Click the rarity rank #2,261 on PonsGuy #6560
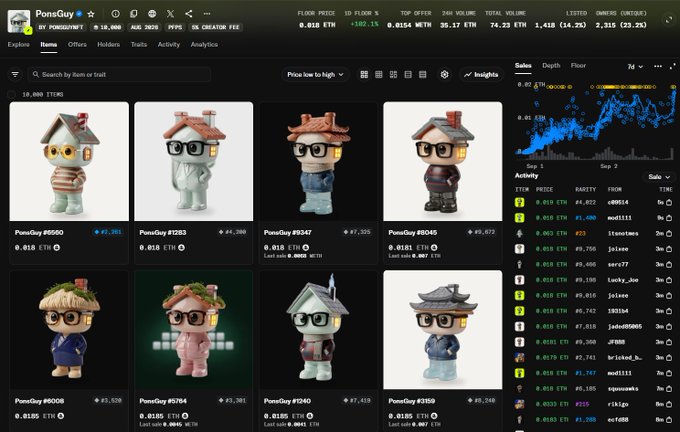 [108, 232]
